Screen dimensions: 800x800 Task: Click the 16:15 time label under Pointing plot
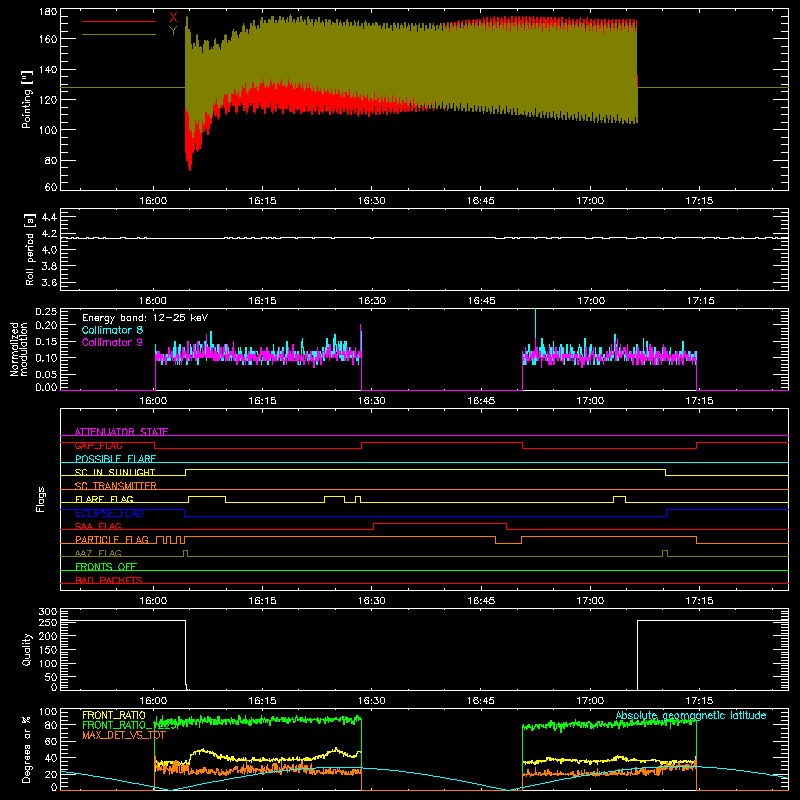pos(262,201)
